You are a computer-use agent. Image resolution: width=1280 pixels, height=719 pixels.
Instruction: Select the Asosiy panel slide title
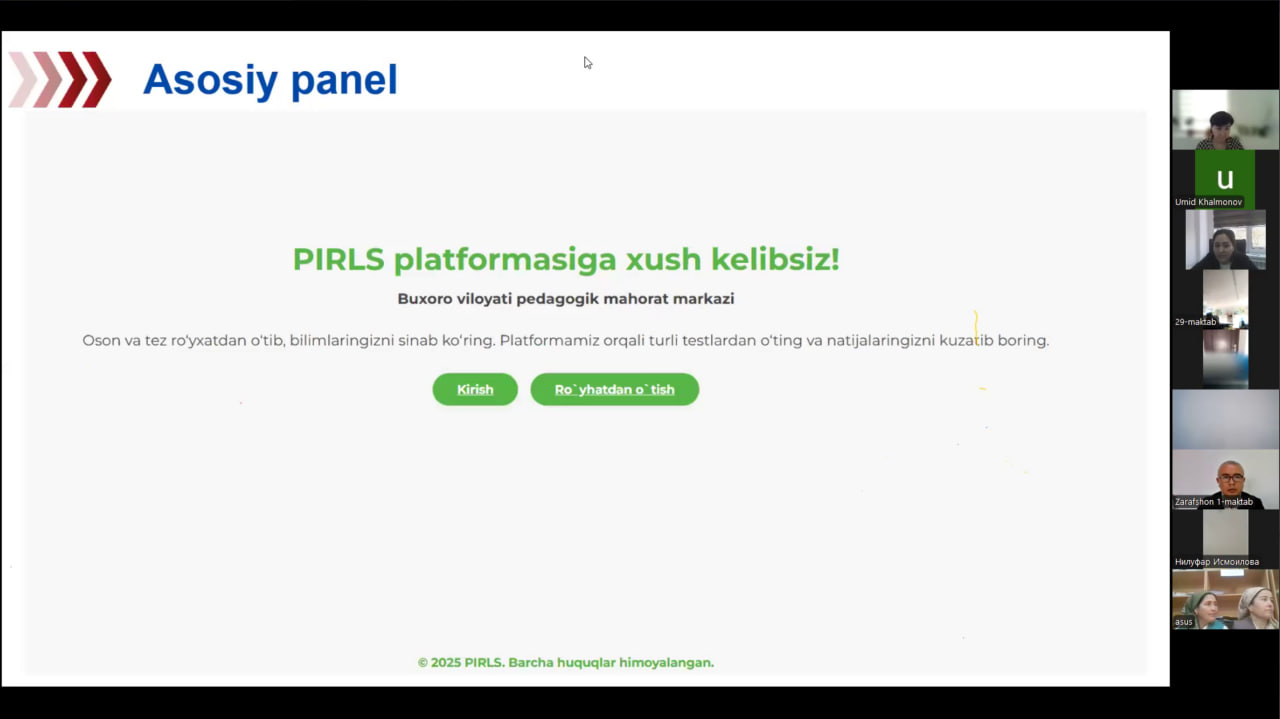click(x=270, y=80)
